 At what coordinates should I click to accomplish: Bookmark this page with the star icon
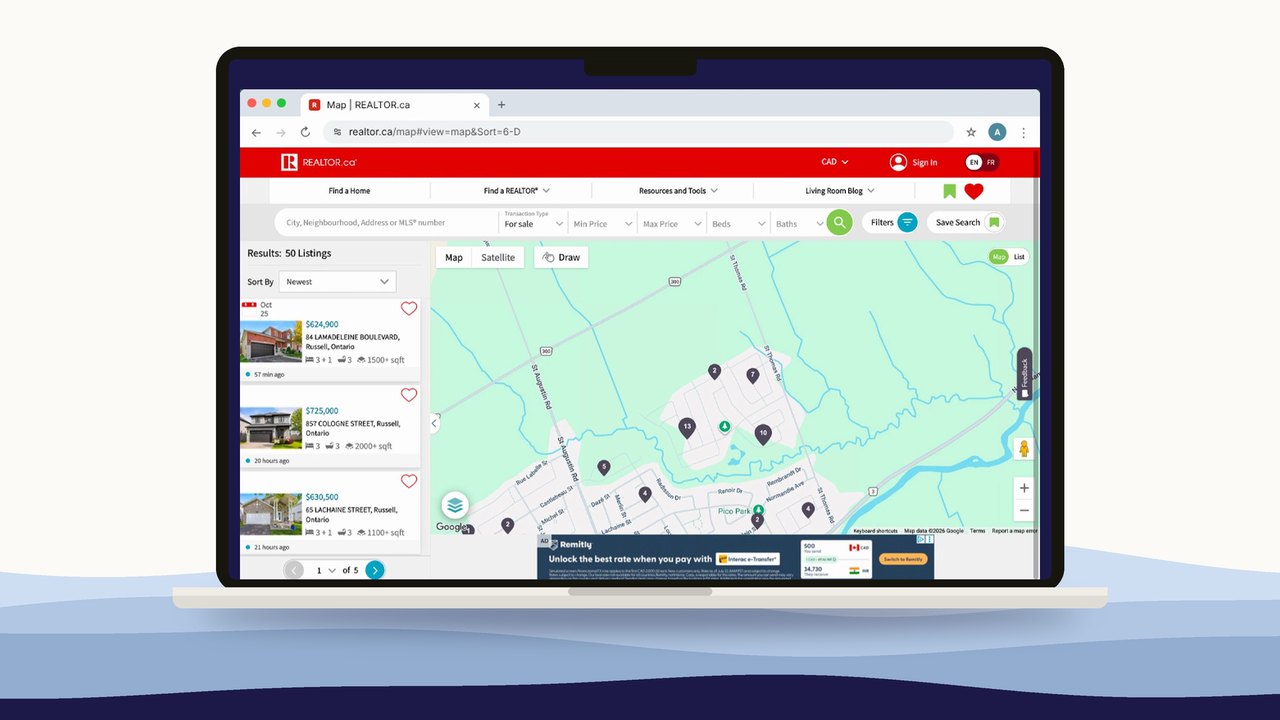click(971, 132)
